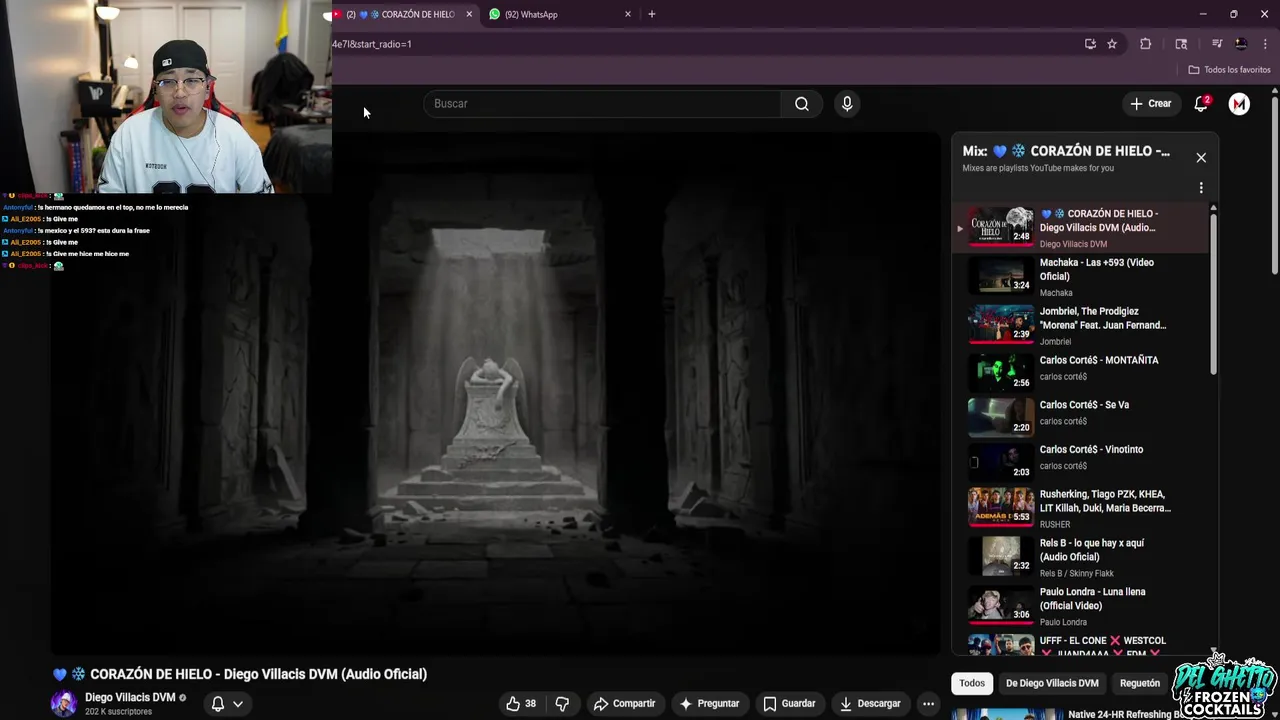Play UFFF - EL CONE playlist item
1280x720 pixels.
[1080, 644]
